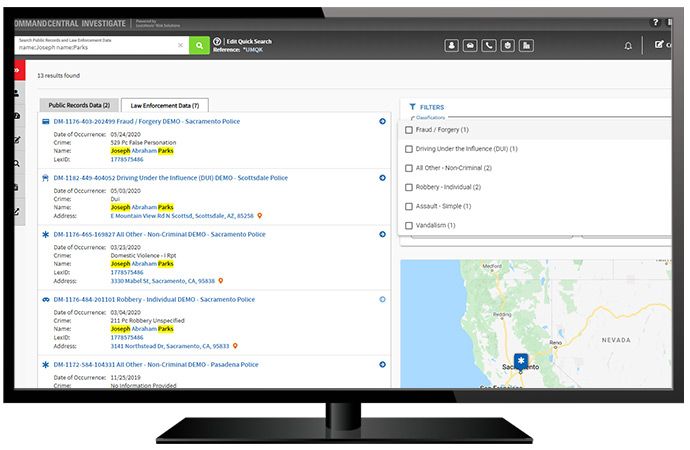690x450 pixels.
Task: Click the person search icon in toolbar
Action: pyautogui.click(x=451, y=45)
